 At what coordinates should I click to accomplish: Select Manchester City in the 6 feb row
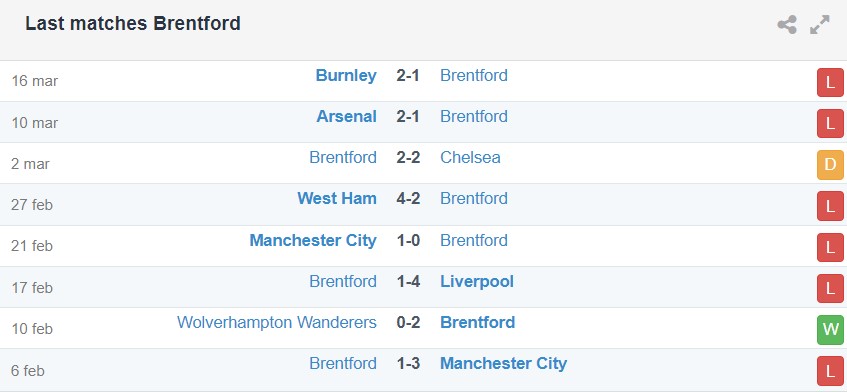(503, 363)
